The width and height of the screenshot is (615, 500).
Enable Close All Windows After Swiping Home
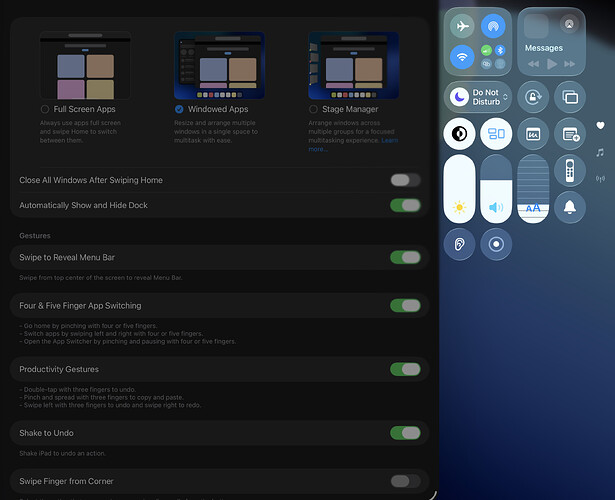pyautogui.click(x=404, y=180)
